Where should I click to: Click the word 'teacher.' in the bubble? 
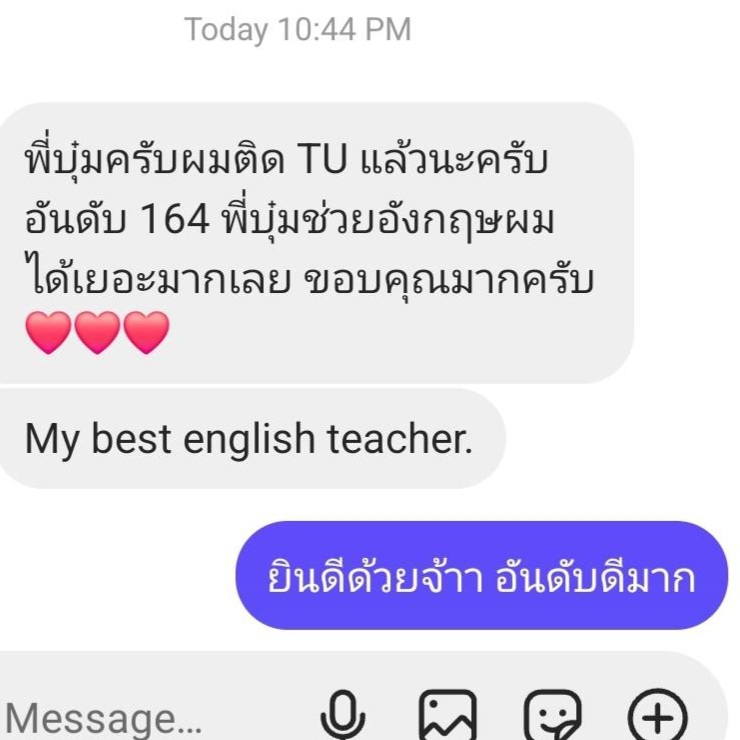coord(400,438)
